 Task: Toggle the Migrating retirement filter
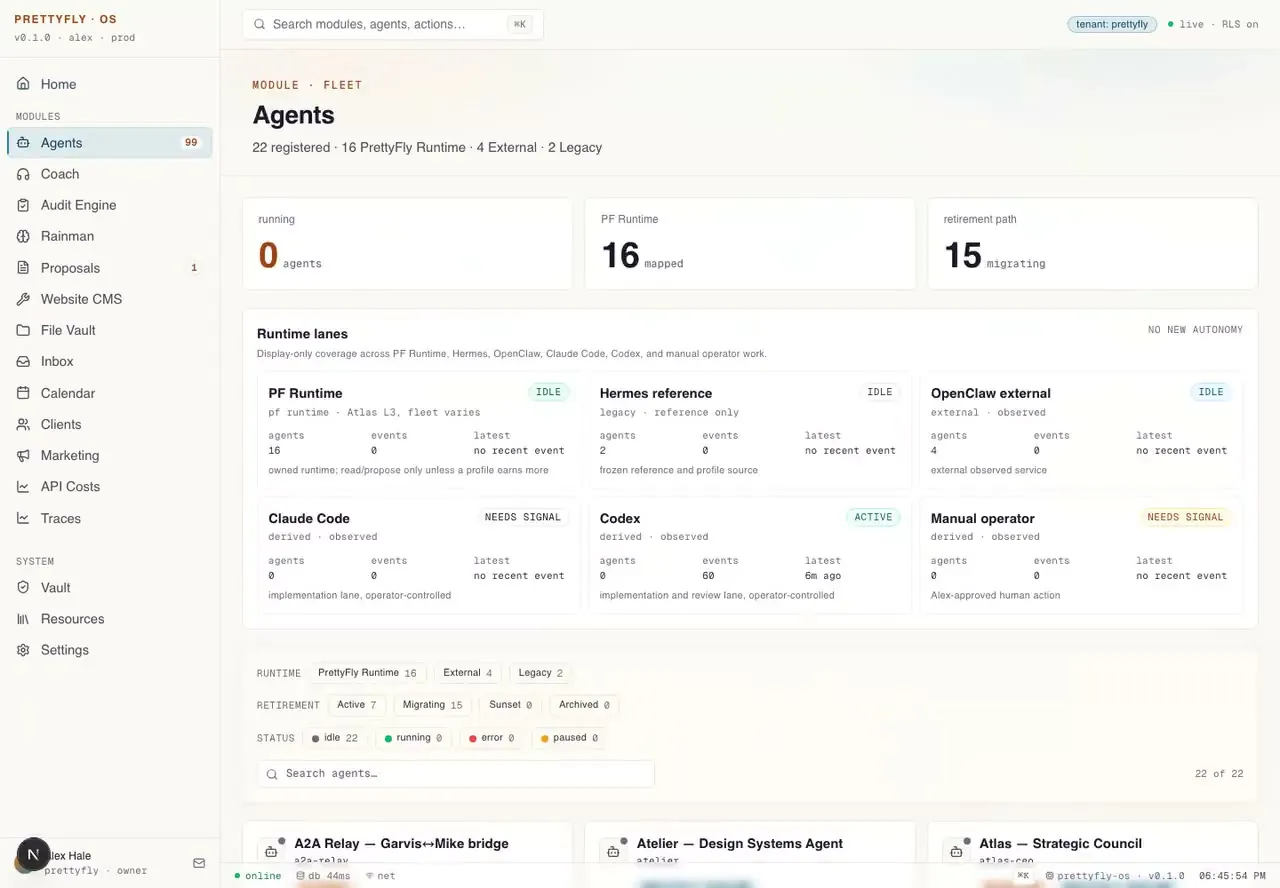click(433, 705)
